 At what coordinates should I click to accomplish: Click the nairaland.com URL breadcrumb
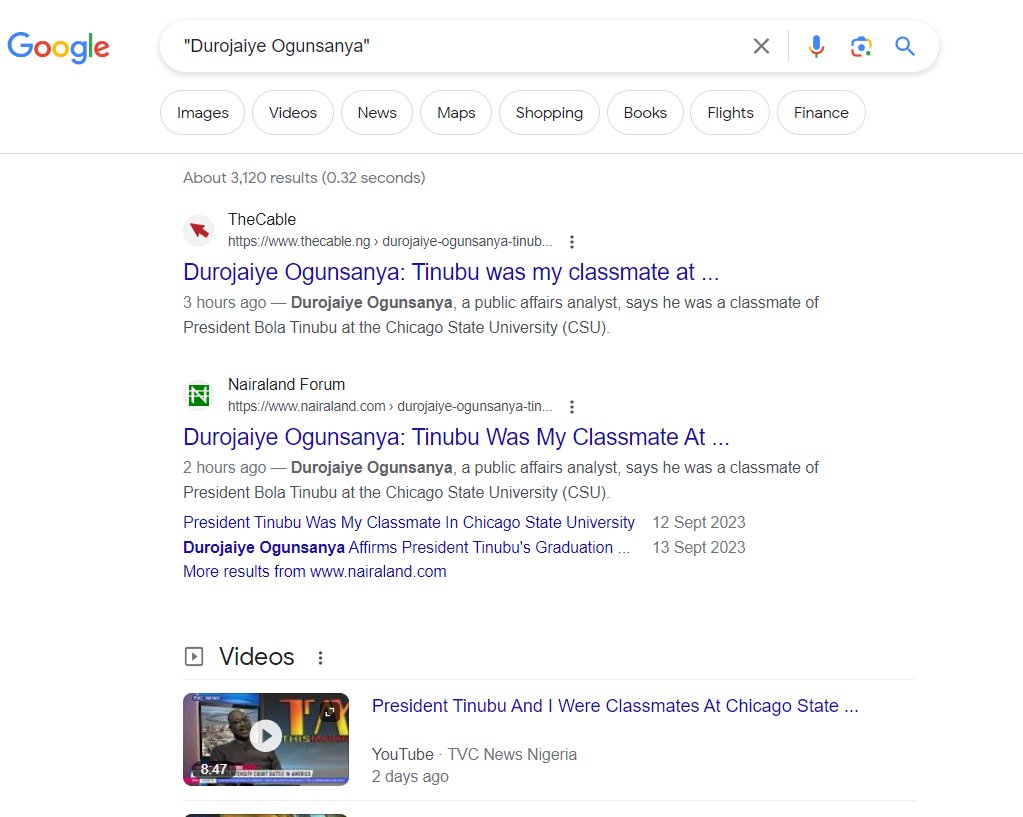tap(390, 407)
